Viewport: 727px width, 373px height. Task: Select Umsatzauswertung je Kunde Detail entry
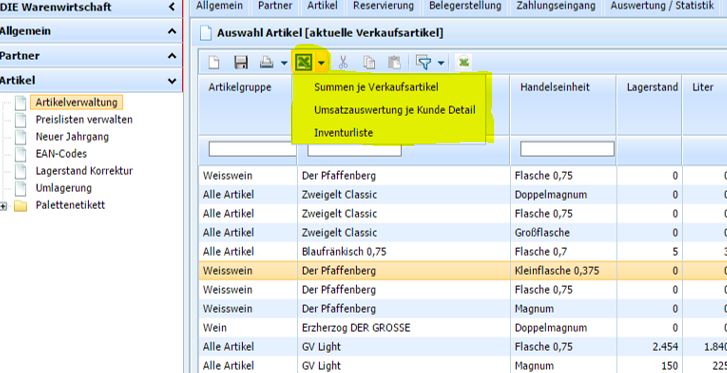pos(395,110)
